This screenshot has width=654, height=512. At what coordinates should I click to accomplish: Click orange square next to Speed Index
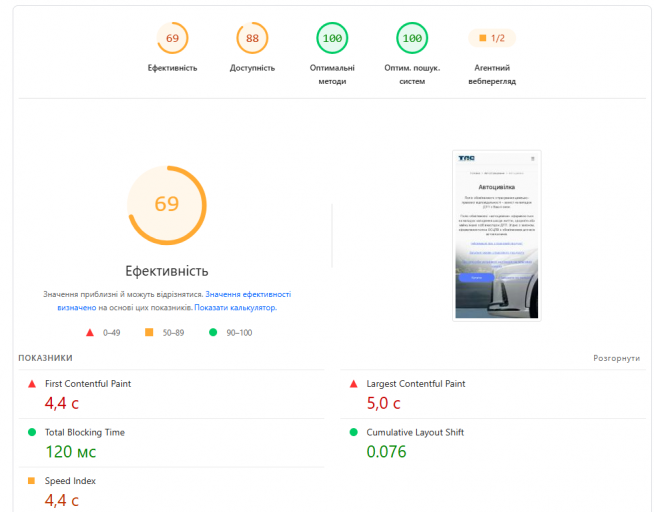pos(31,481)
